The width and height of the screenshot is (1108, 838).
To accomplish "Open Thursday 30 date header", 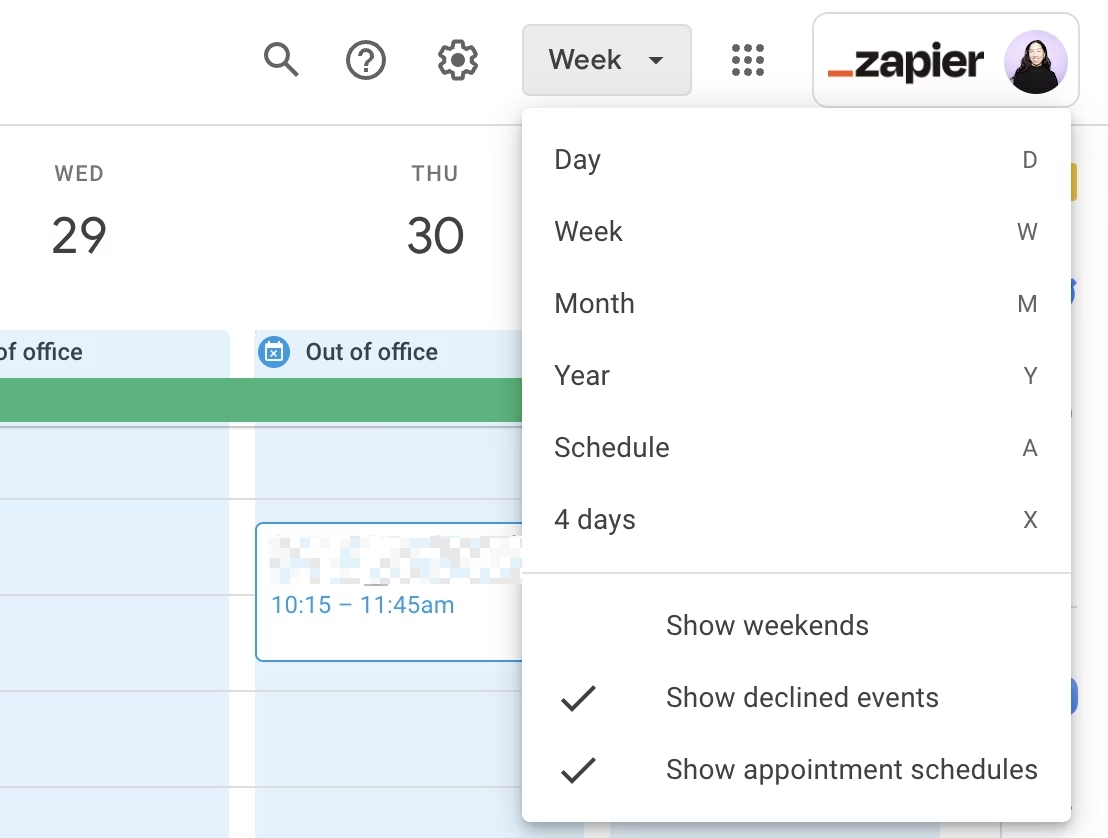I will coord(435,236).
